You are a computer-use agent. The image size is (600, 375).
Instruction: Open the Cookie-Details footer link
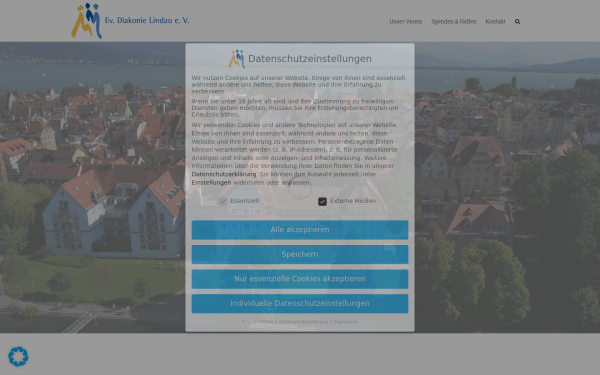point(258,322)
